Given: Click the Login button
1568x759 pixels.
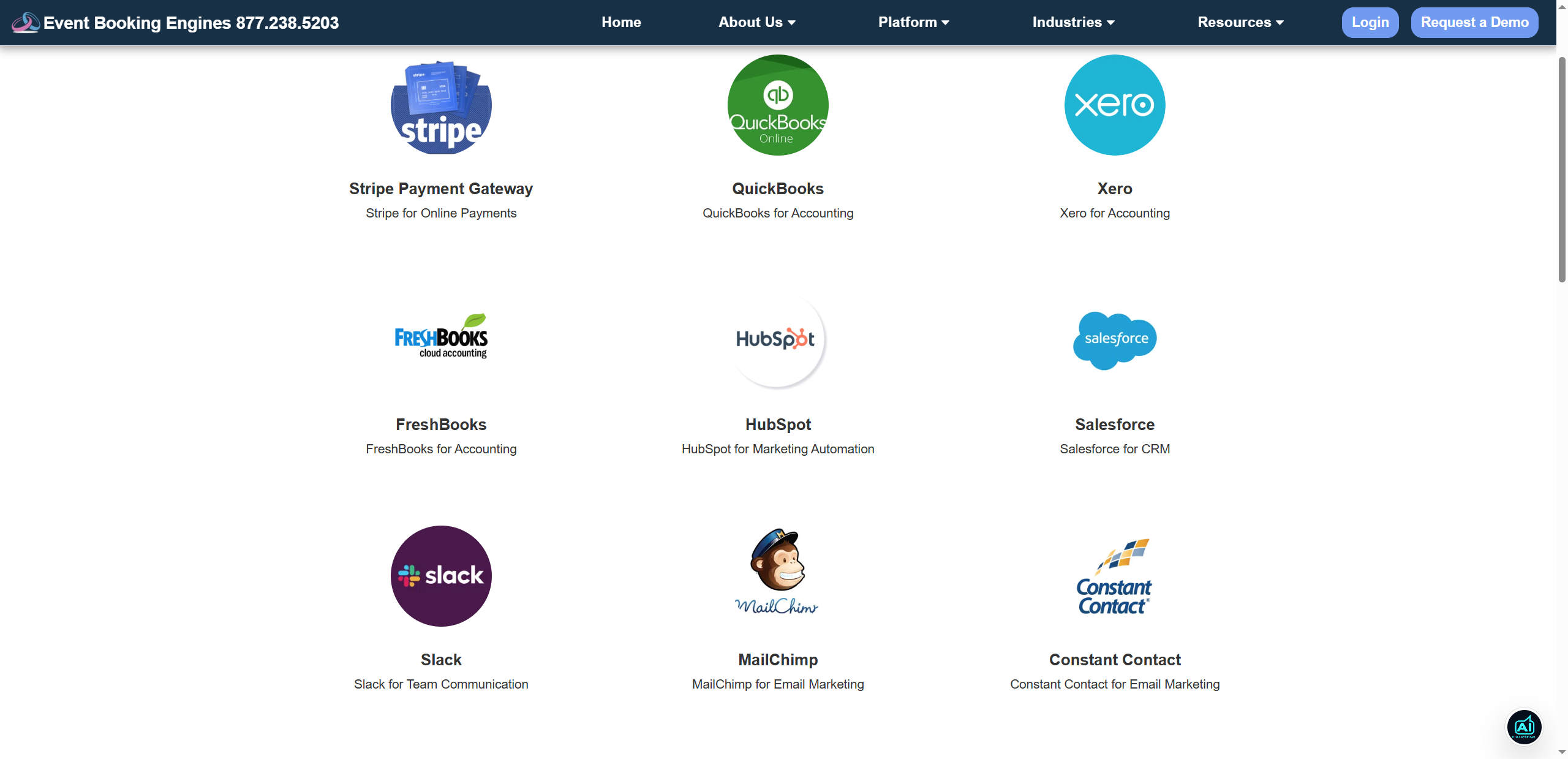Looking at the screenshot, I should [1370, 22].
